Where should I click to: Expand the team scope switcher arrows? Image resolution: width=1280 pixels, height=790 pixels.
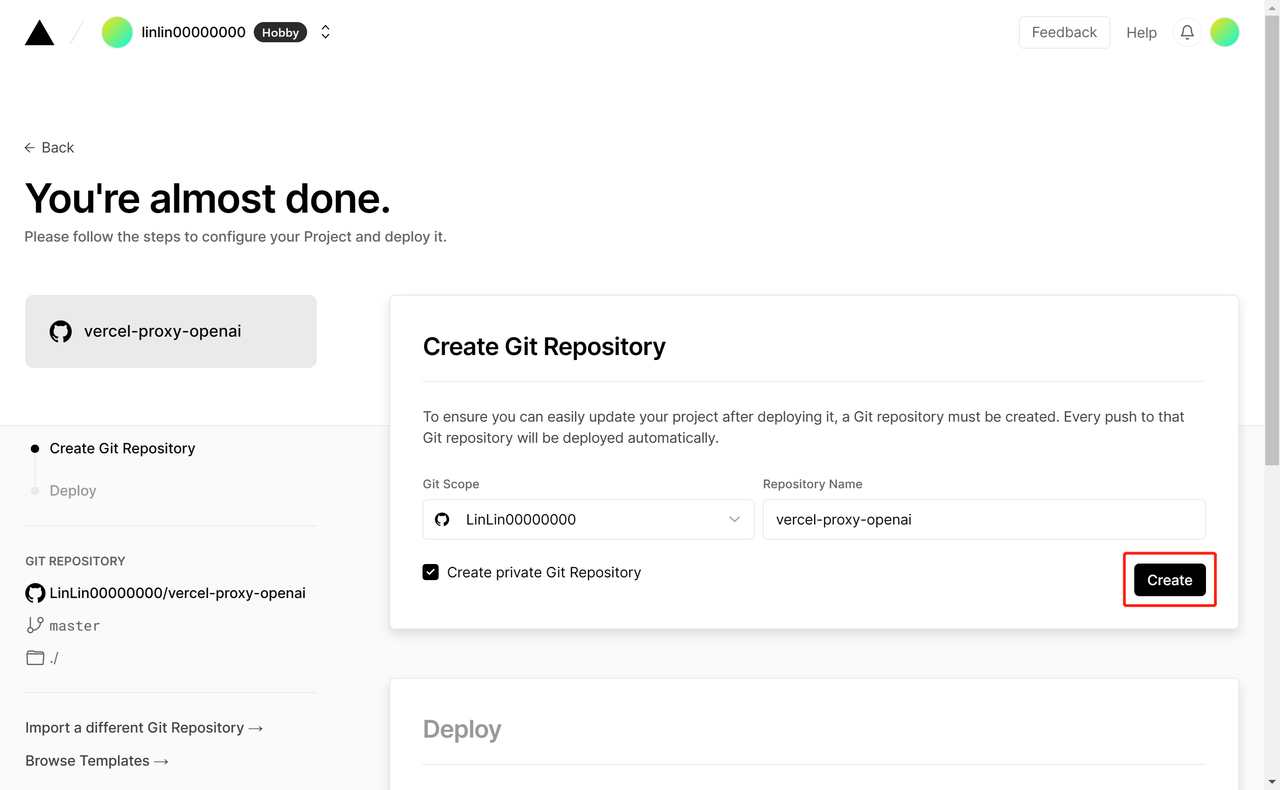[325, 32]
